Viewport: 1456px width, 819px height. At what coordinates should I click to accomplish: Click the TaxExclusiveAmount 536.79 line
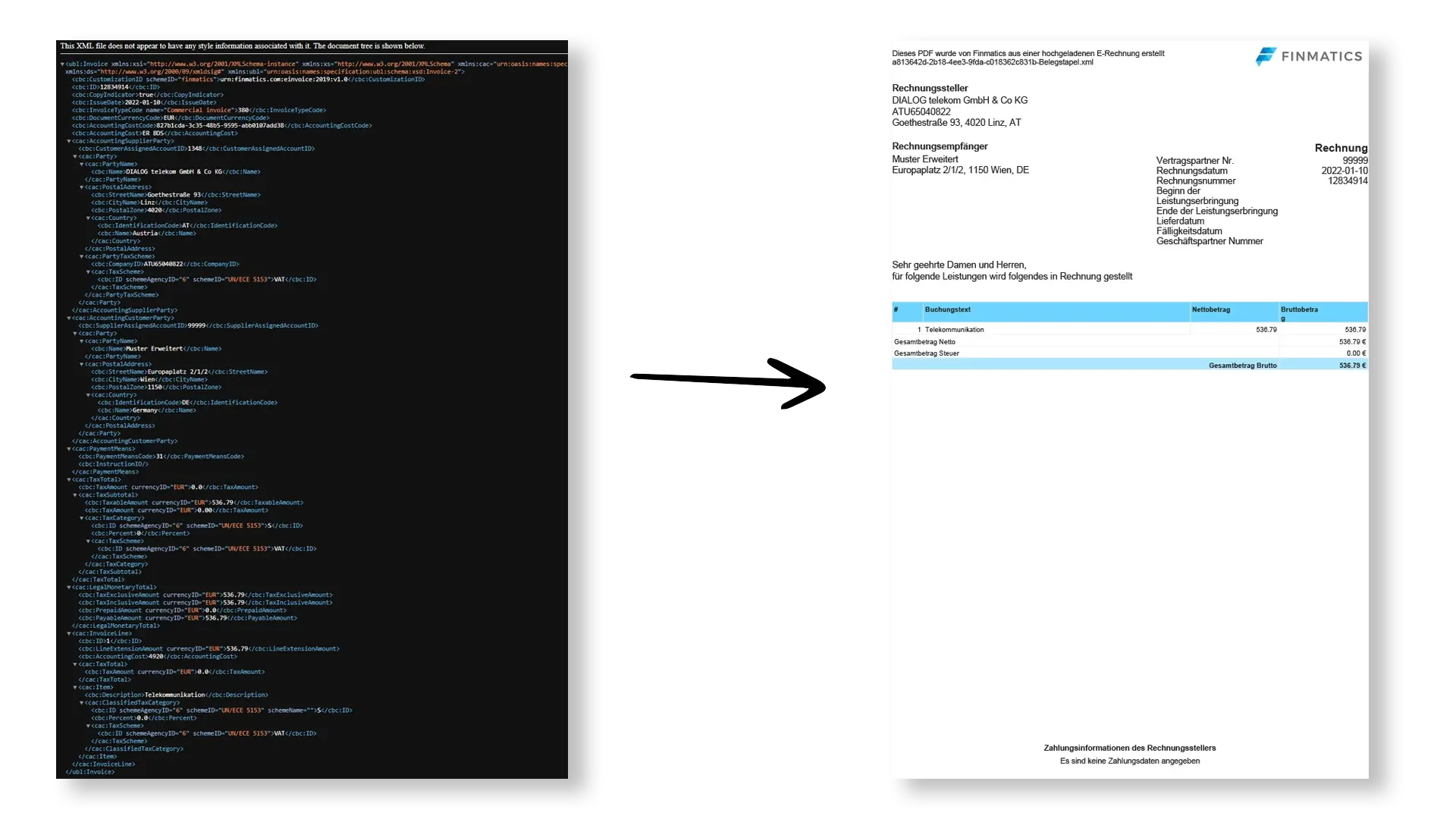pos(205,595)
